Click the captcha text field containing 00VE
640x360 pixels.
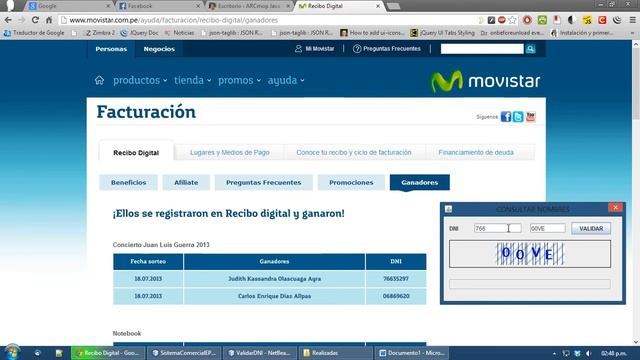click(x=548, y=229)
